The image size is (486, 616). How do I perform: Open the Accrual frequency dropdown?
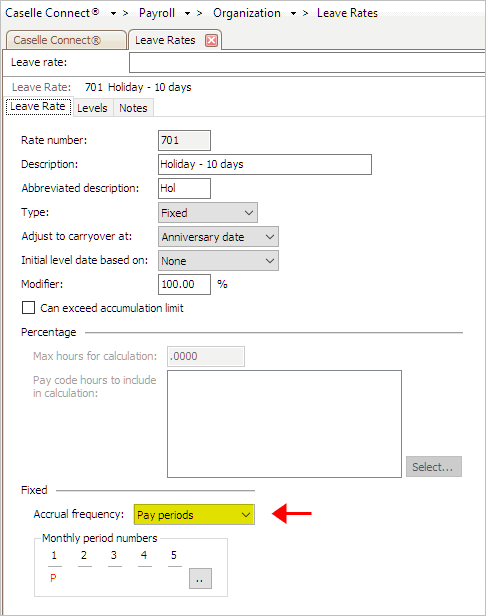click(194, 515)
